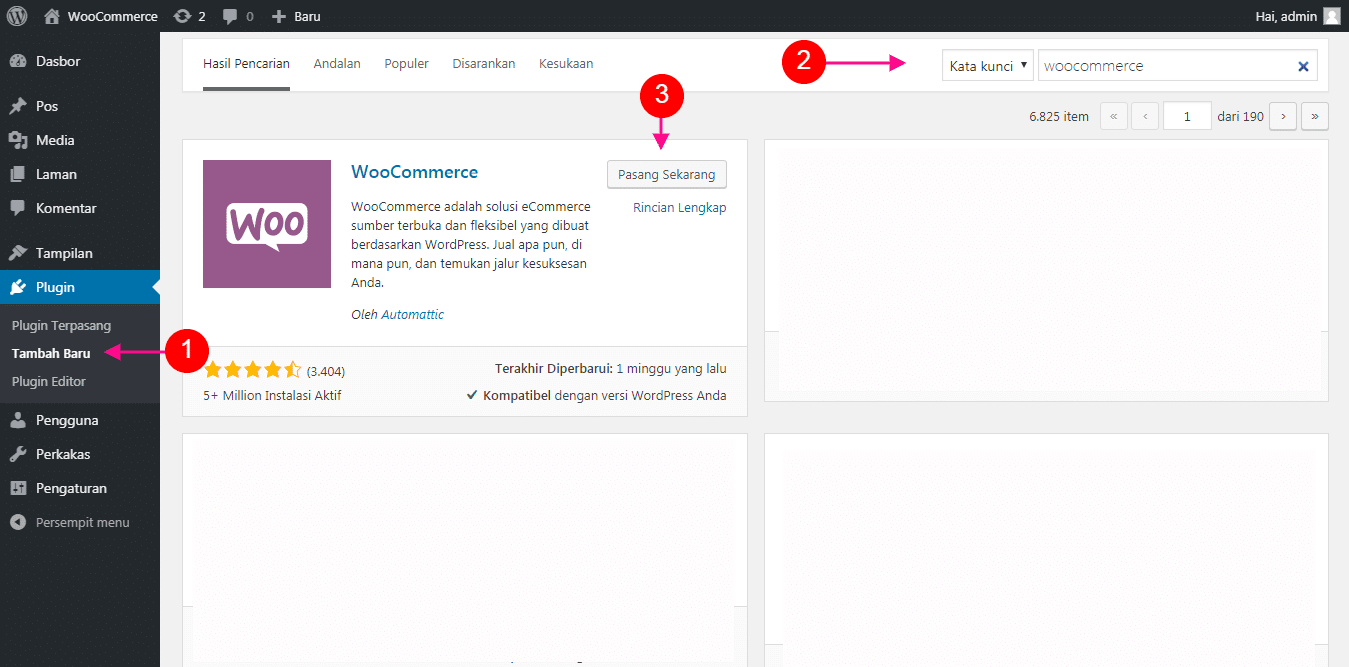Open the Pengaturan settings menu
1349x667 pixels.
[80, 488]
